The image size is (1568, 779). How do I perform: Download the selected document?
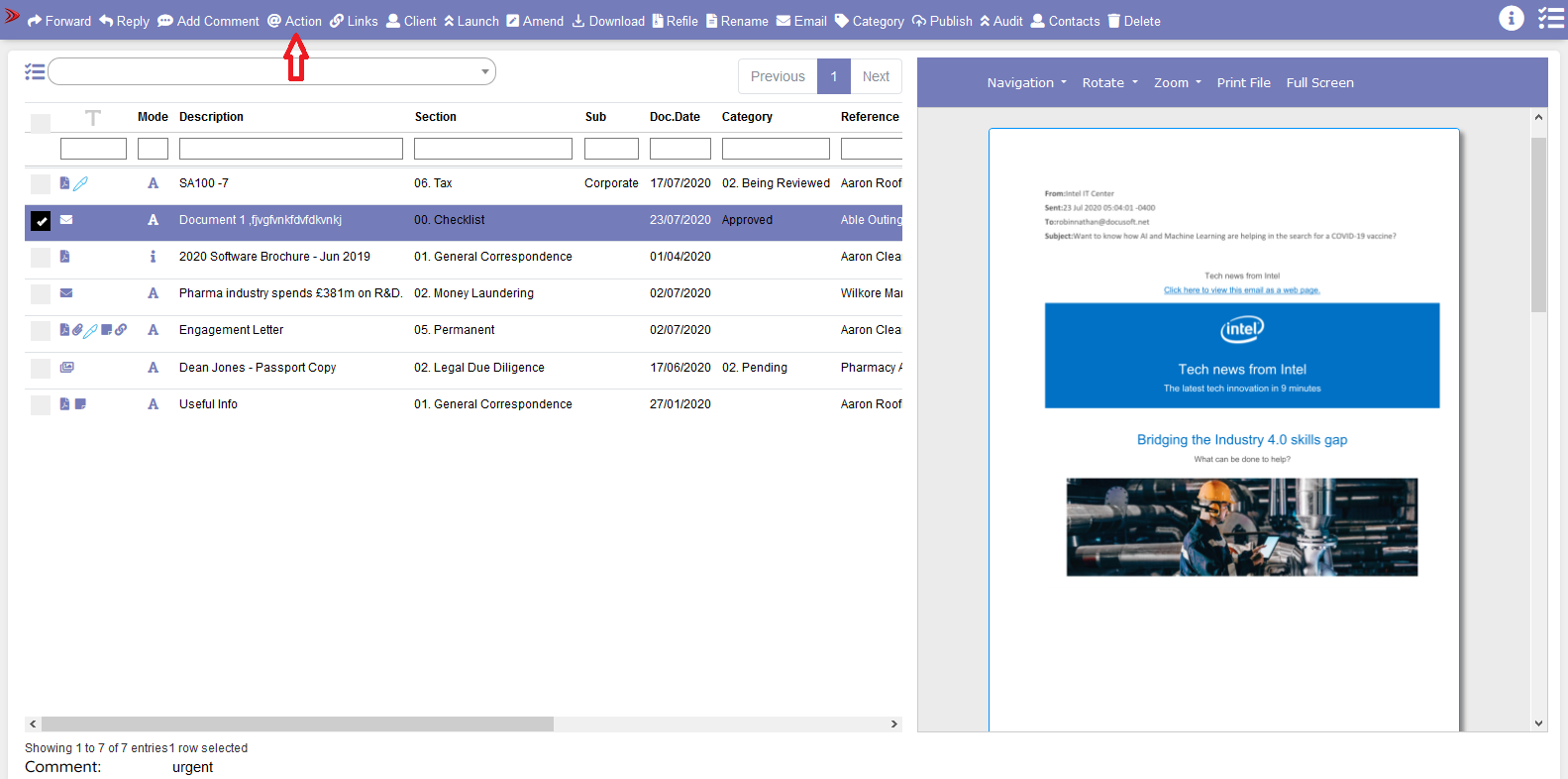click(608, 21)
